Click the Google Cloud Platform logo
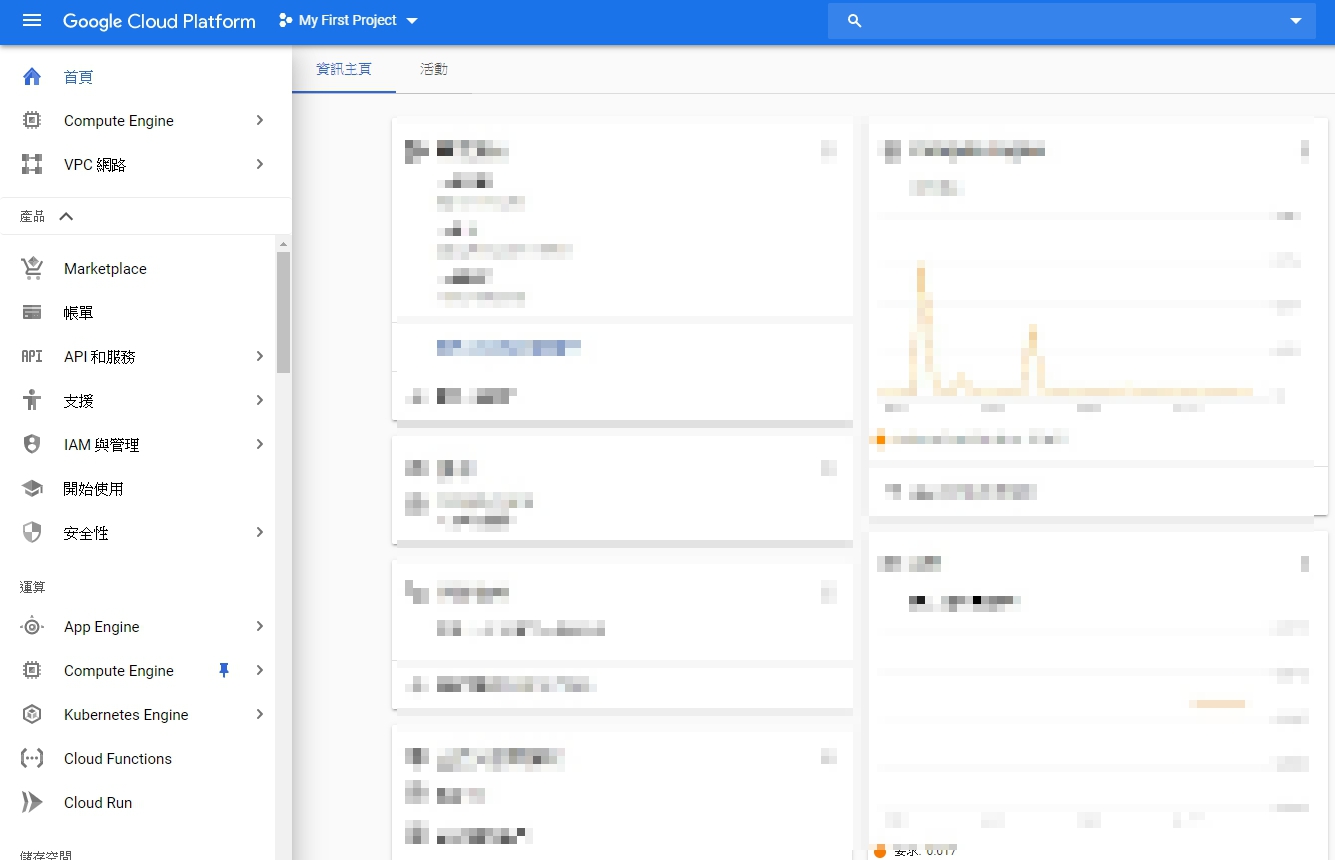Viewport: 1335px width, 860px height. point(159,21)
